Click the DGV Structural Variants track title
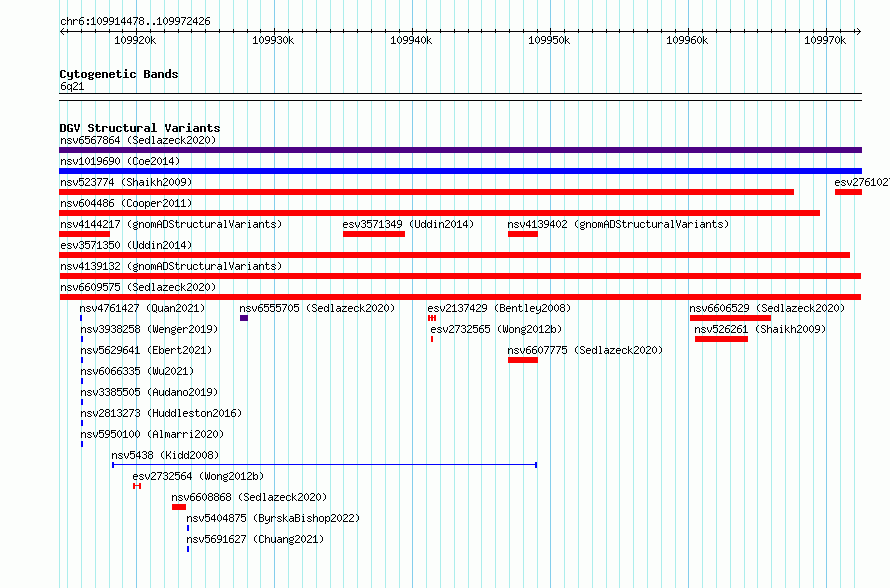This screenshot has height=588, width=890. 140,128
